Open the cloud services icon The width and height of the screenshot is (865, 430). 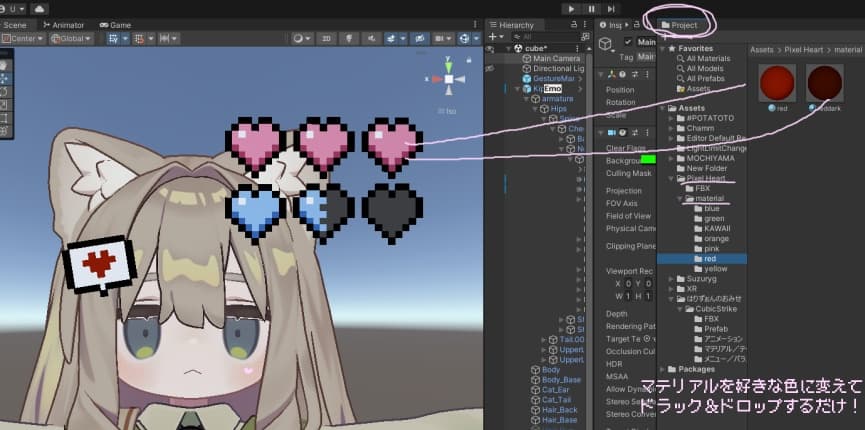click(x=39, y=9)
